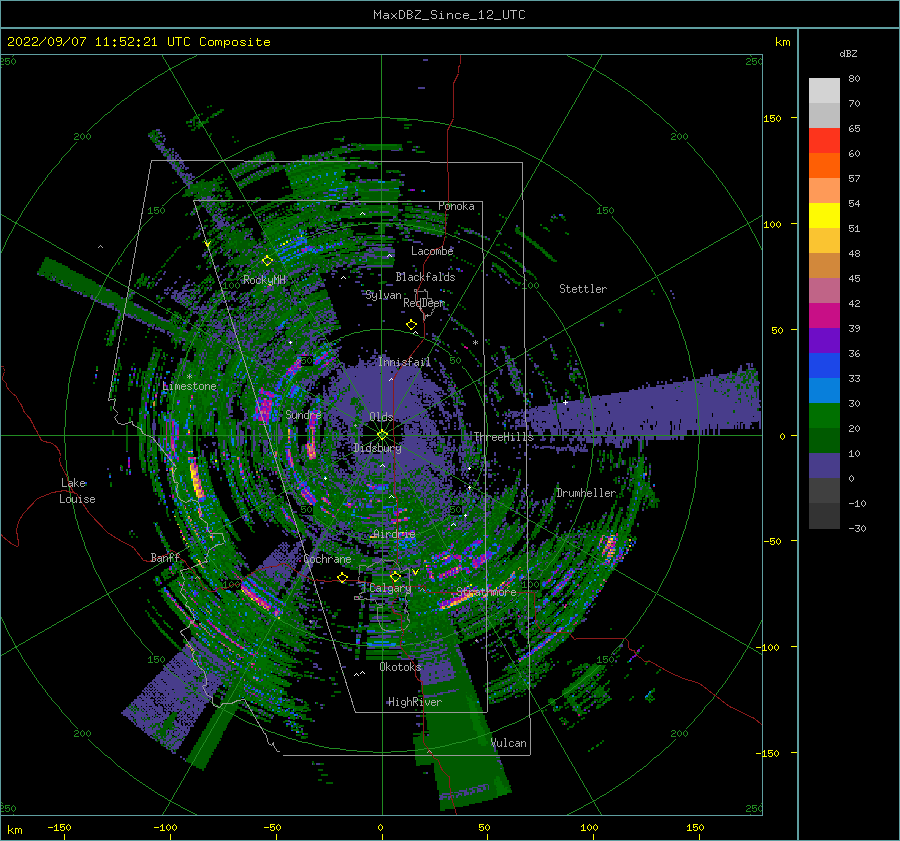Image resolution: width=900 pixels, height=841 pixels.
Task: Click the Drumheller label
Action: coord(586,493)
